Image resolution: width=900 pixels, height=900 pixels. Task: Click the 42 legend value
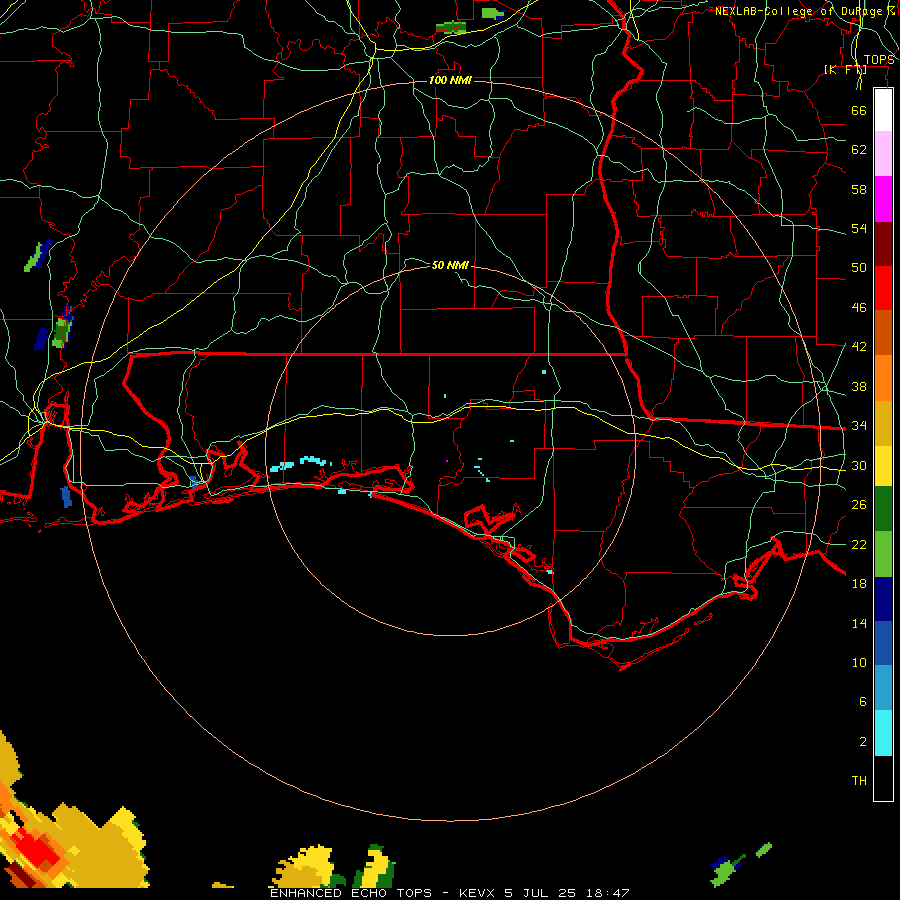click(x=859, y=347)
